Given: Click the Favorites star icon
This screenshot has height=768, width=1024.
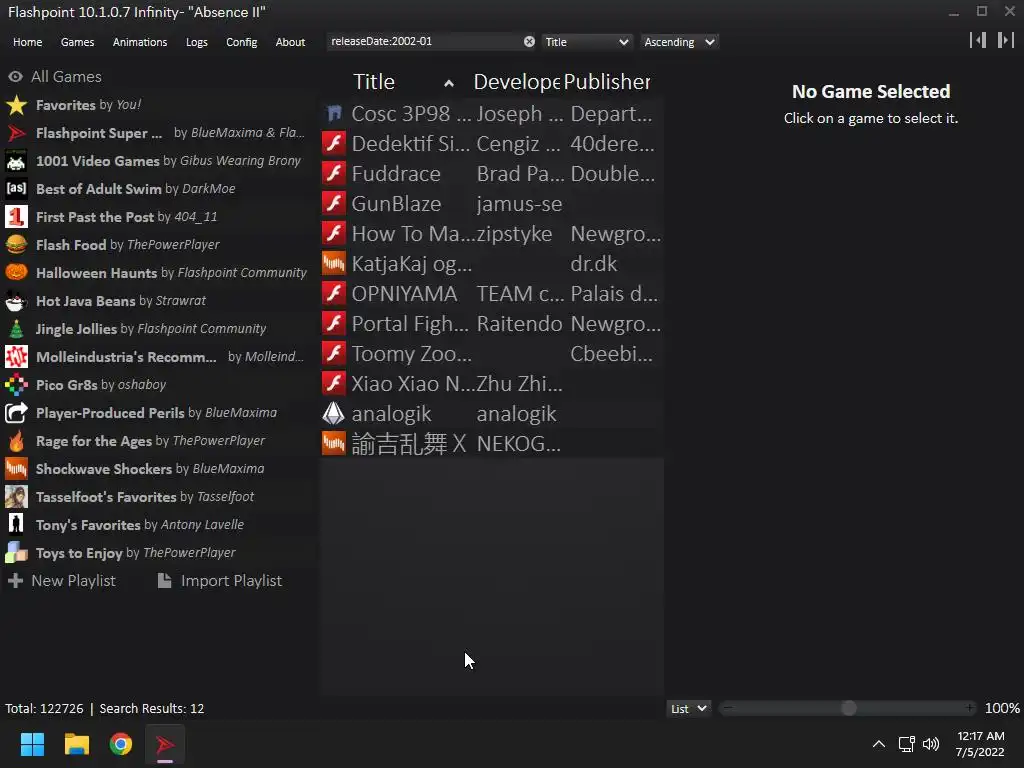Looking at the screenshot, I should [x=16, y=105].
